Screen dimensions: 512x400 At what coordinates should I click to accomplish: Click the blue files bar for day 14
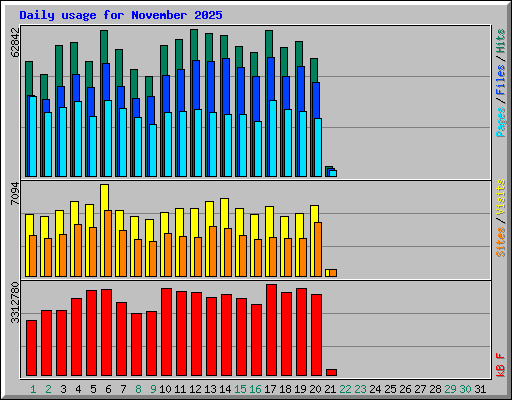[226, 86]
